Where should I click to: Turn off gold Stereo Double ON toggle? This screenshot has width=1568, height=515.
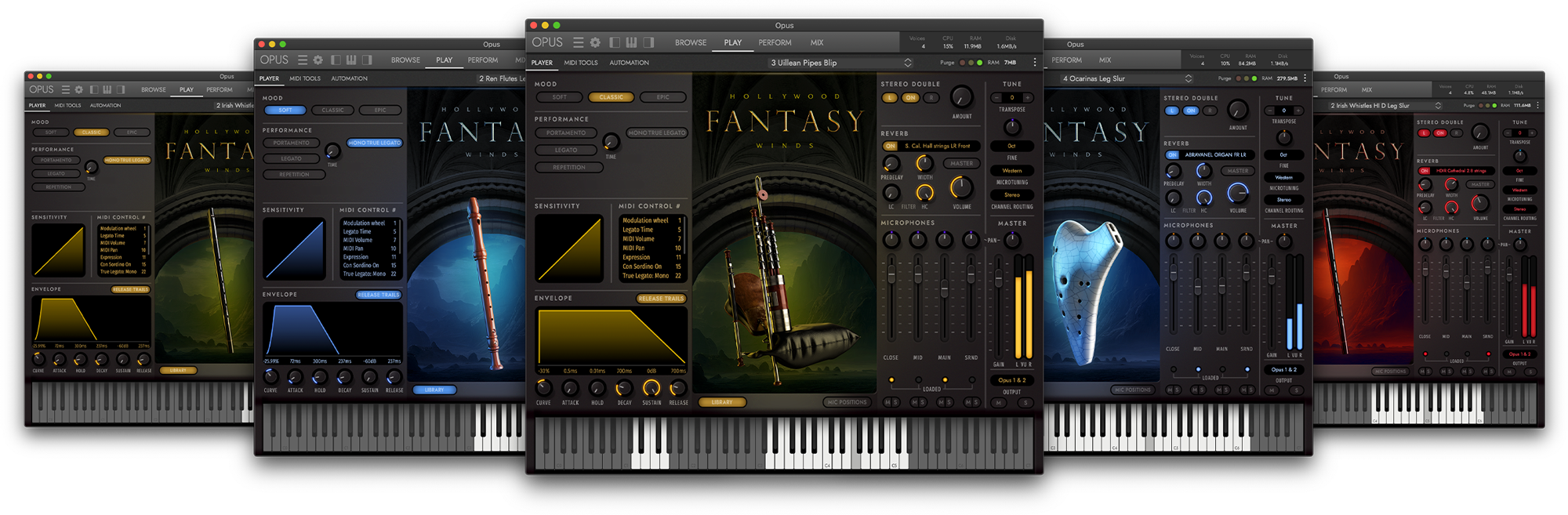[x=910, y=98]
